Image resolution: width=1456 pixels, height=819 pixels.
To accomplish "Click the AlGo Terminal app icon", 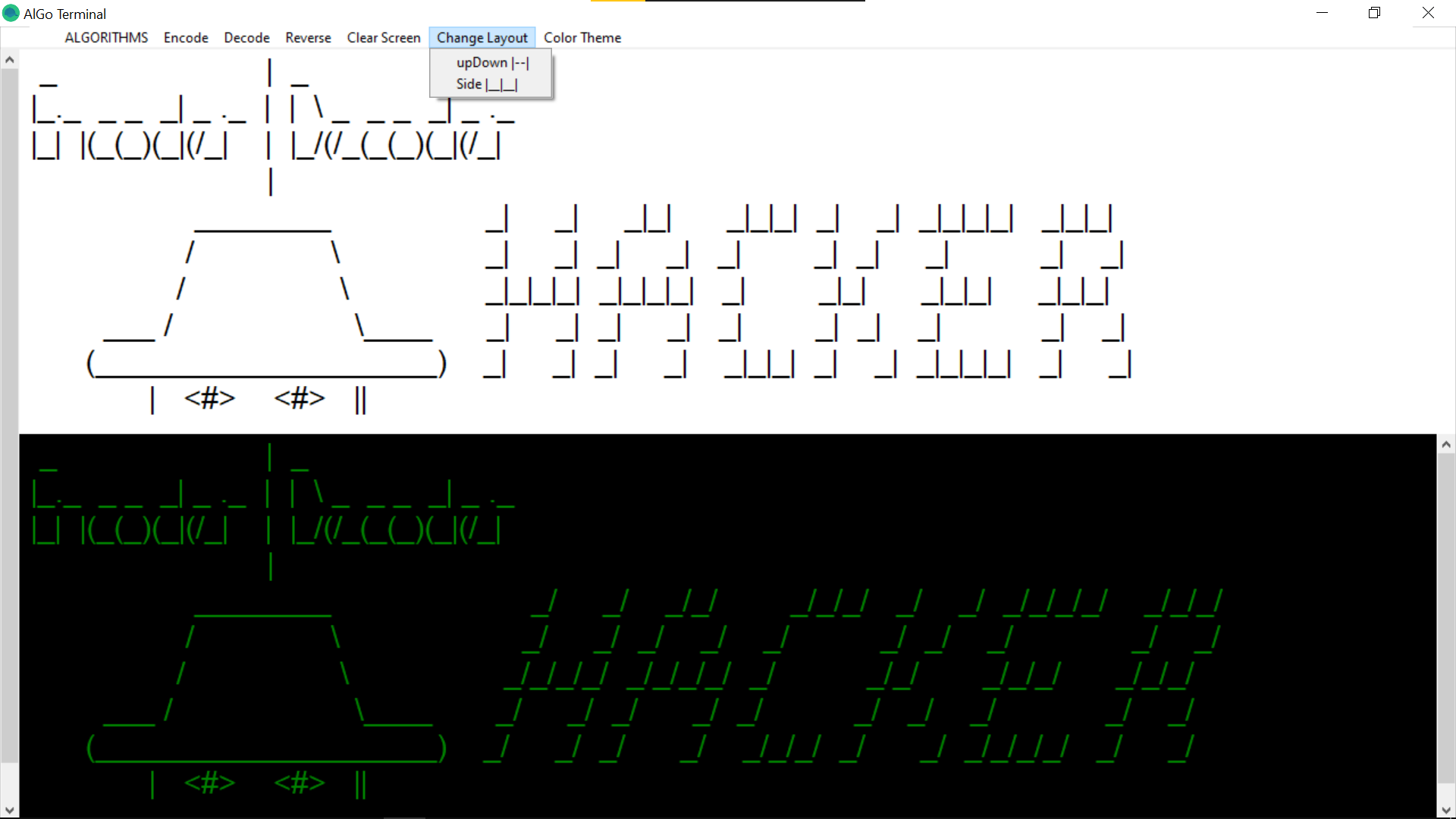I will click(11, 13).
